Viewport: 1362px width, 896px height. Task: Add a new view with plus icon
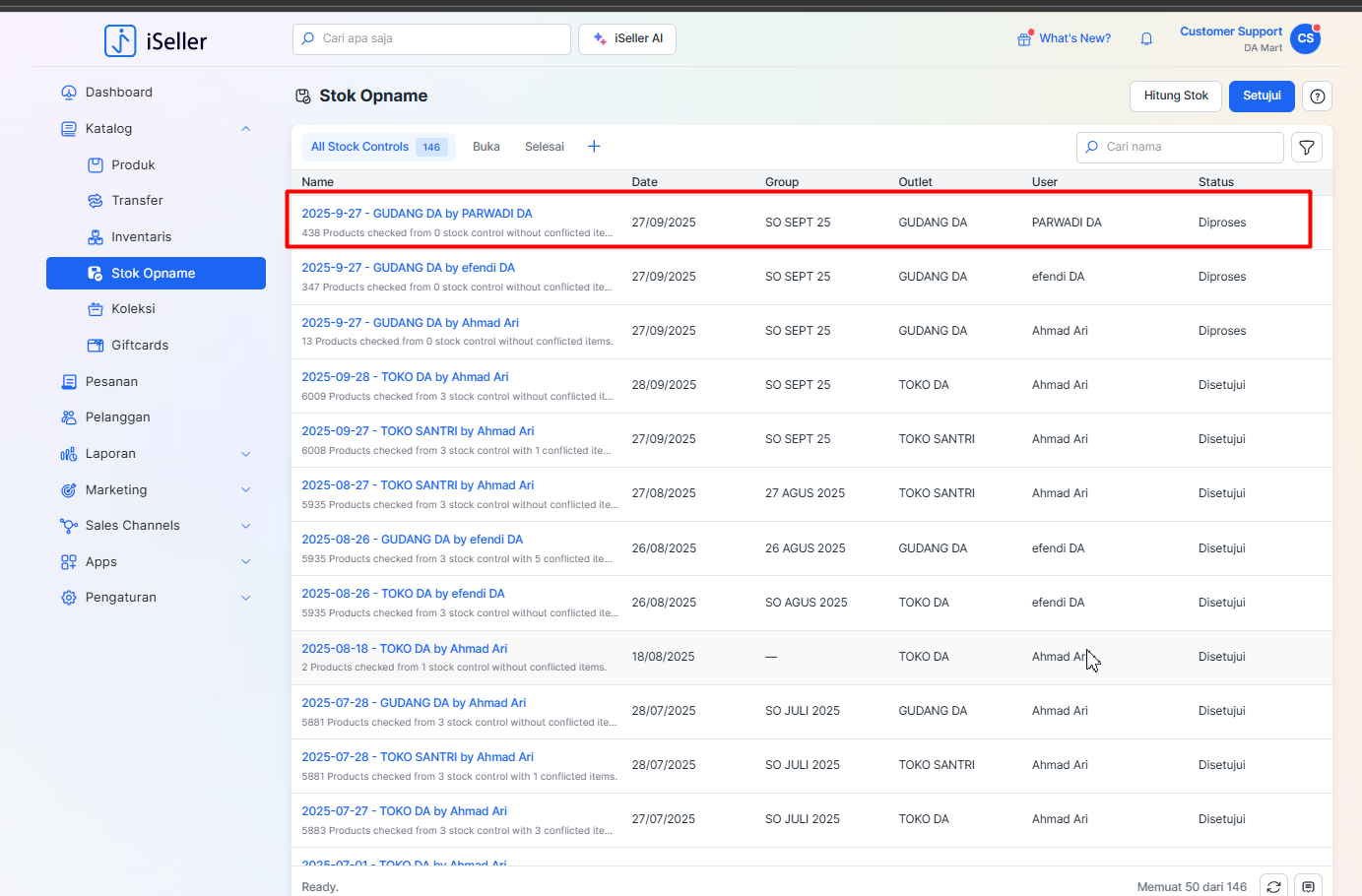coord(594,147)
